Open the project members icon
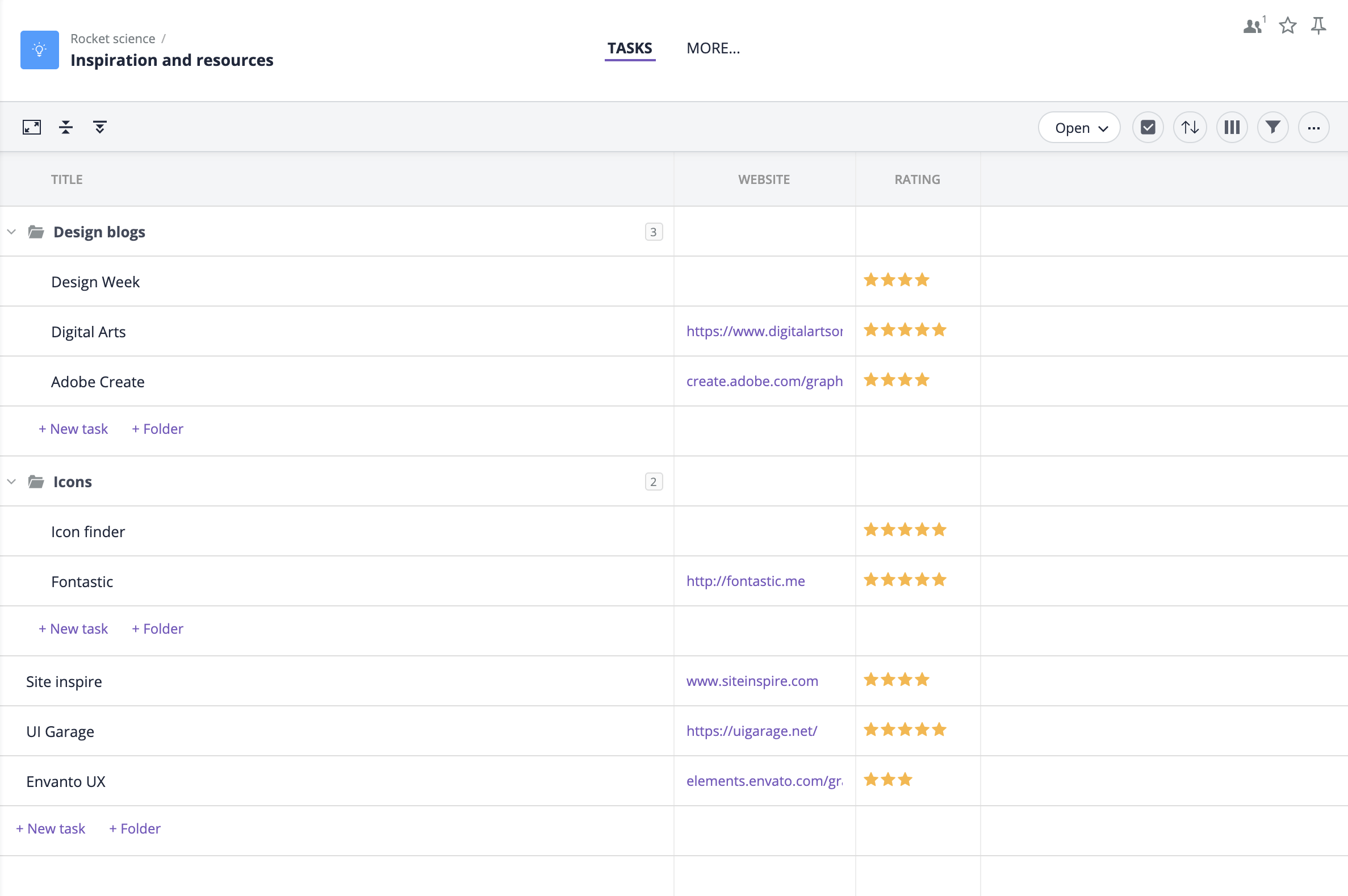The width and height of the screenshot is (1348, 896). click(x=1254, y=26)
